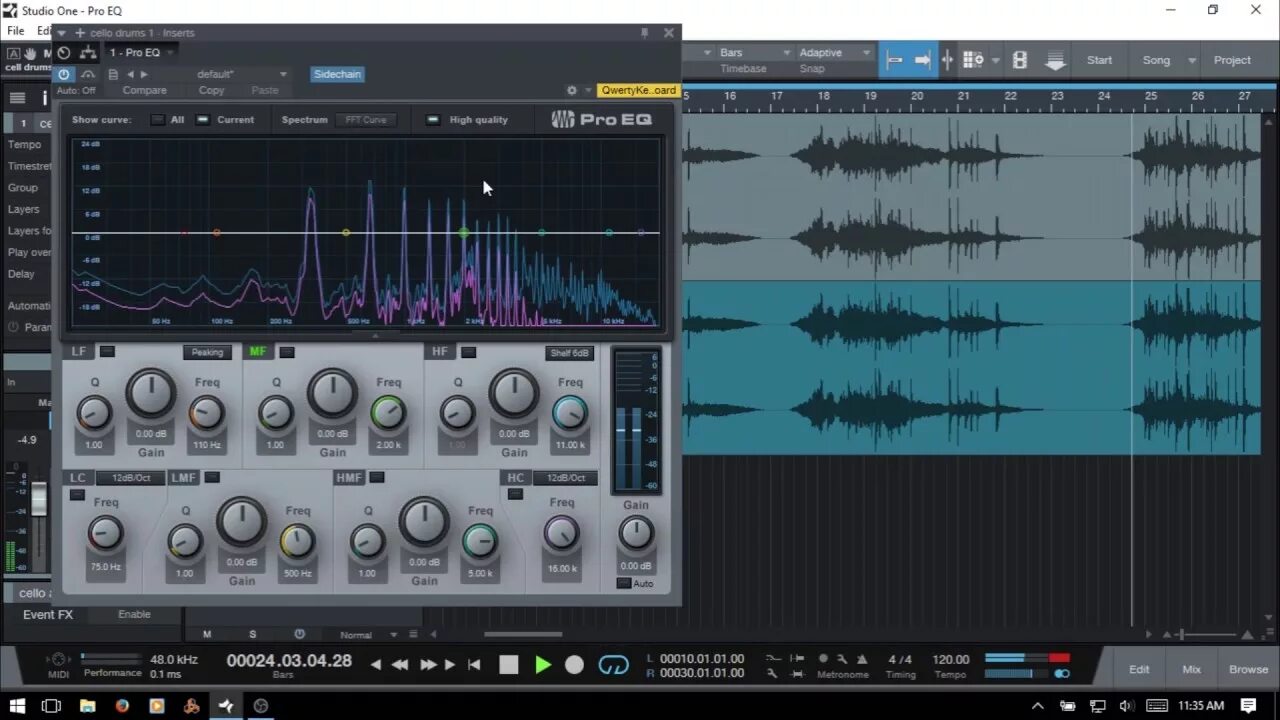Open Pro EQ gear settings icon
The width and height of the screenshot is (1280, 720).
coord(572,90)
